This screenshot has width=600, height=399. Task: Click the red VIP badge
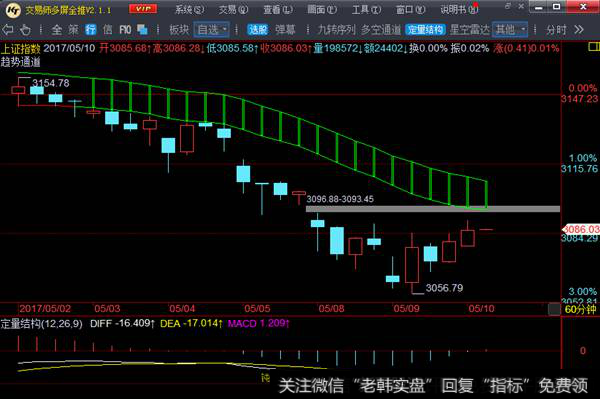(x=143, y=8)
